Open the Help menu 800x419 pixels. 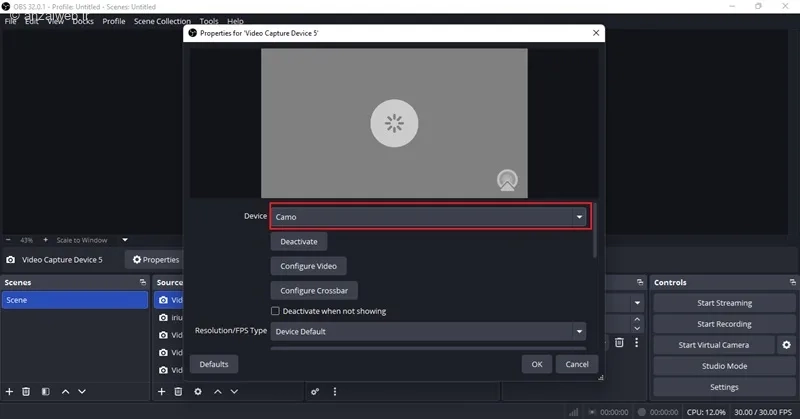click(x=235, y=21)
